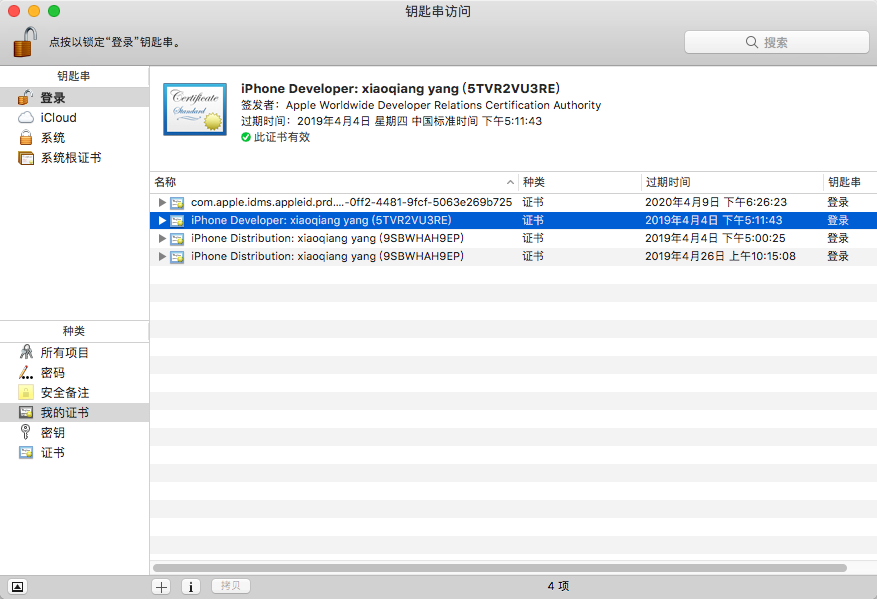This screenshot has height=599, width=877.
Task: Select the iCloud keychain
Action: tap(74, 117)
